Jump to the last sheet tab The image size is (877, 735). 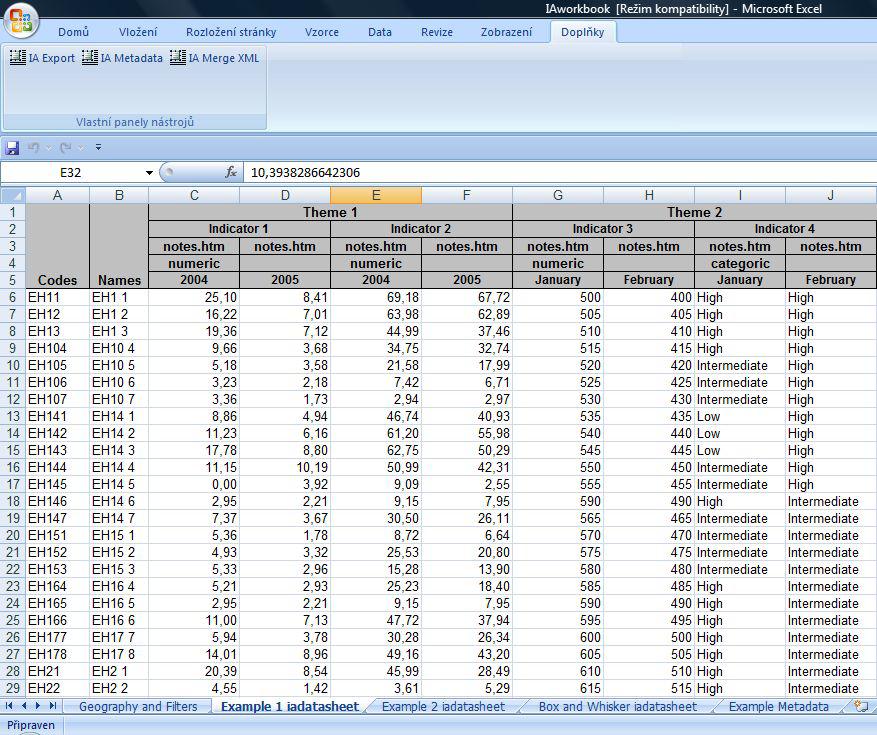click(53, 706)
